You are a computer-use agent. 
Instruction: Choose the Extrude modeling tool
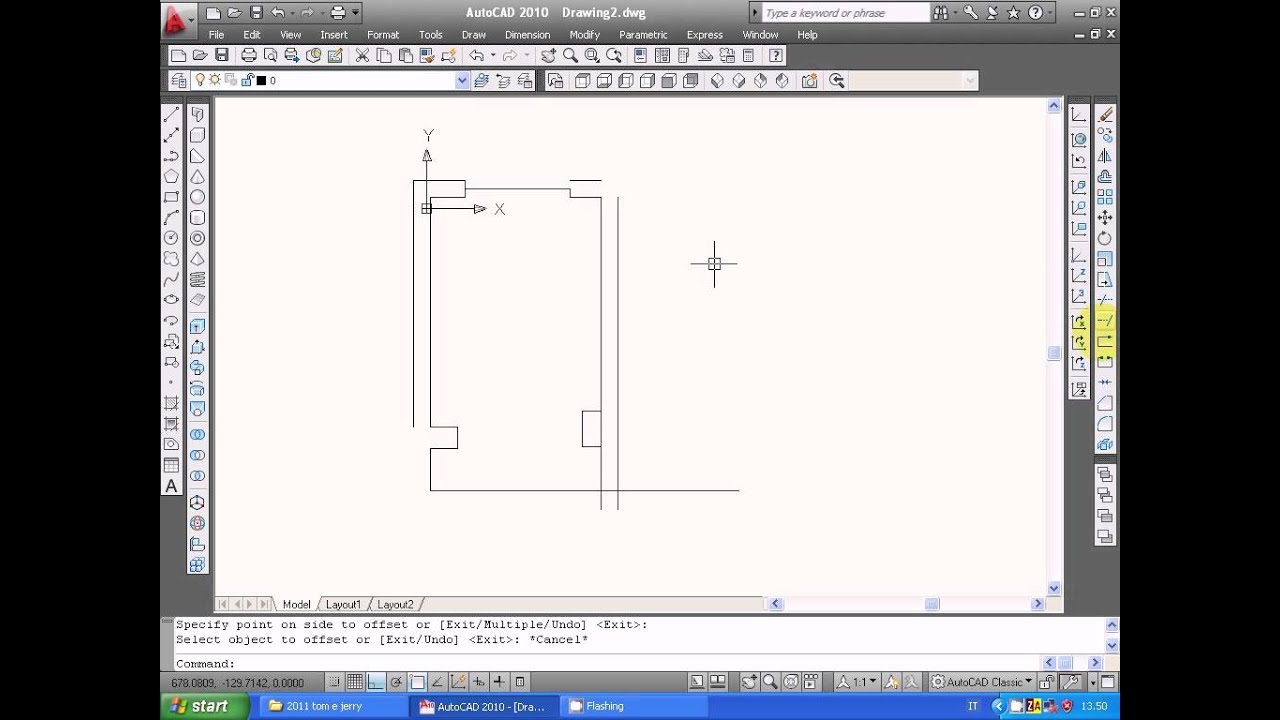point(197,326)
